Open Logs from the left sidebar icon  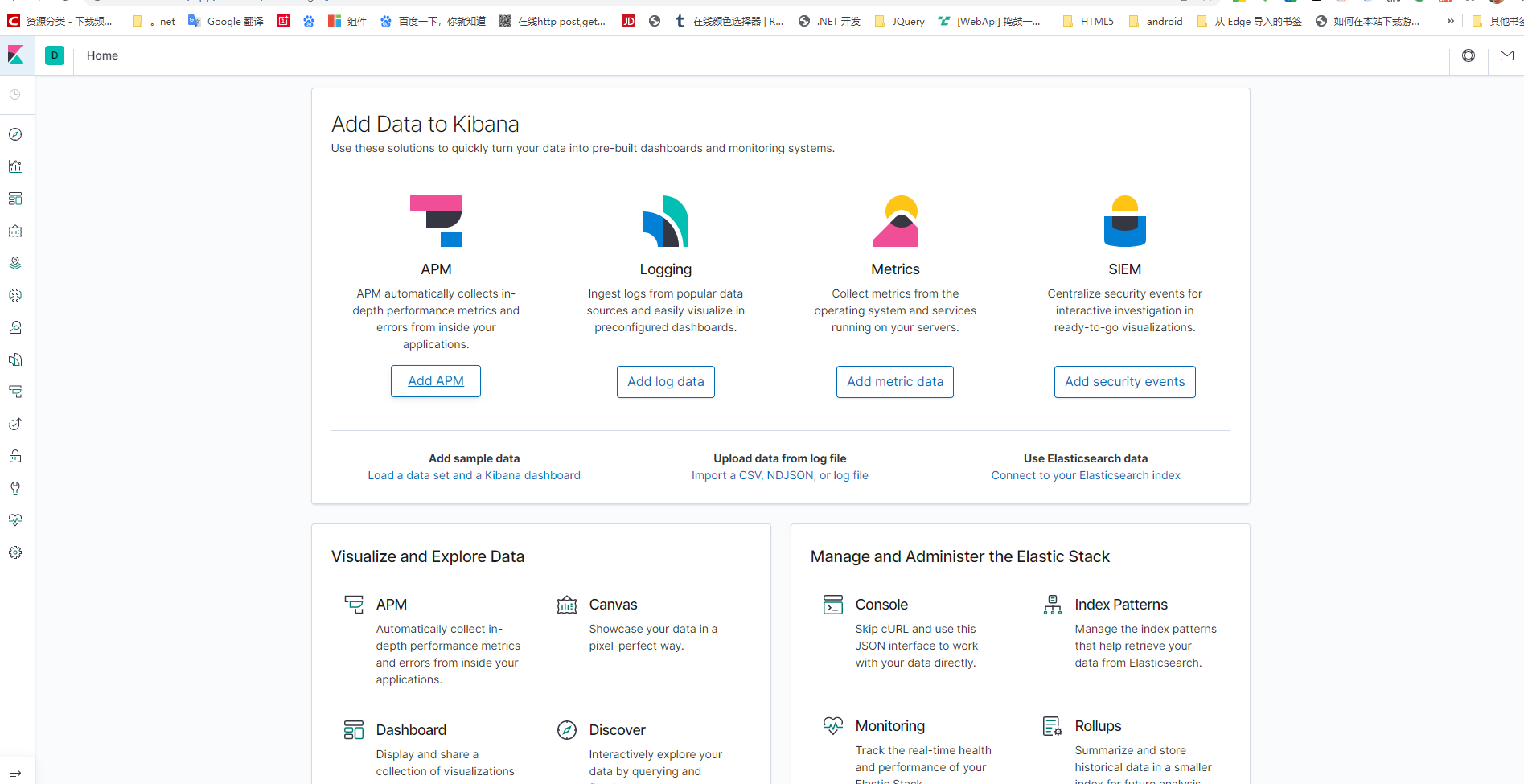click(x=15, y=359)
